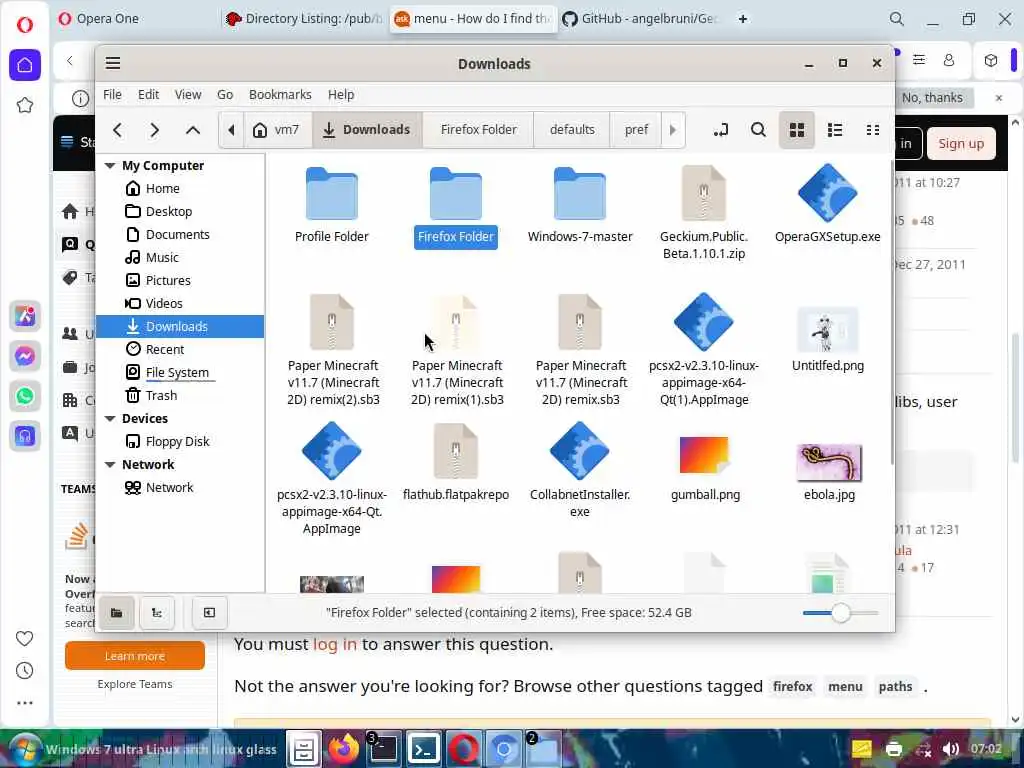Open the search files magnifier
1024x768 pixels.
point(758,130)
